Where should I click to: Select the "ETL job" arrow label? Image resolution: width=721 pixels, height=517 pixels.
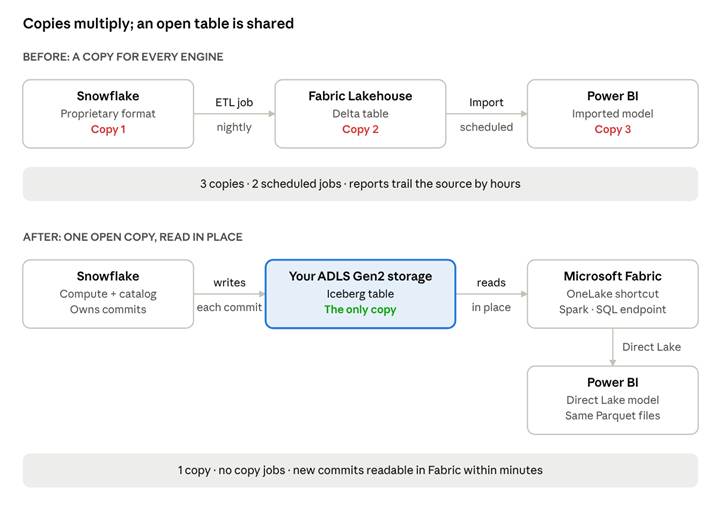click(234, 103)
